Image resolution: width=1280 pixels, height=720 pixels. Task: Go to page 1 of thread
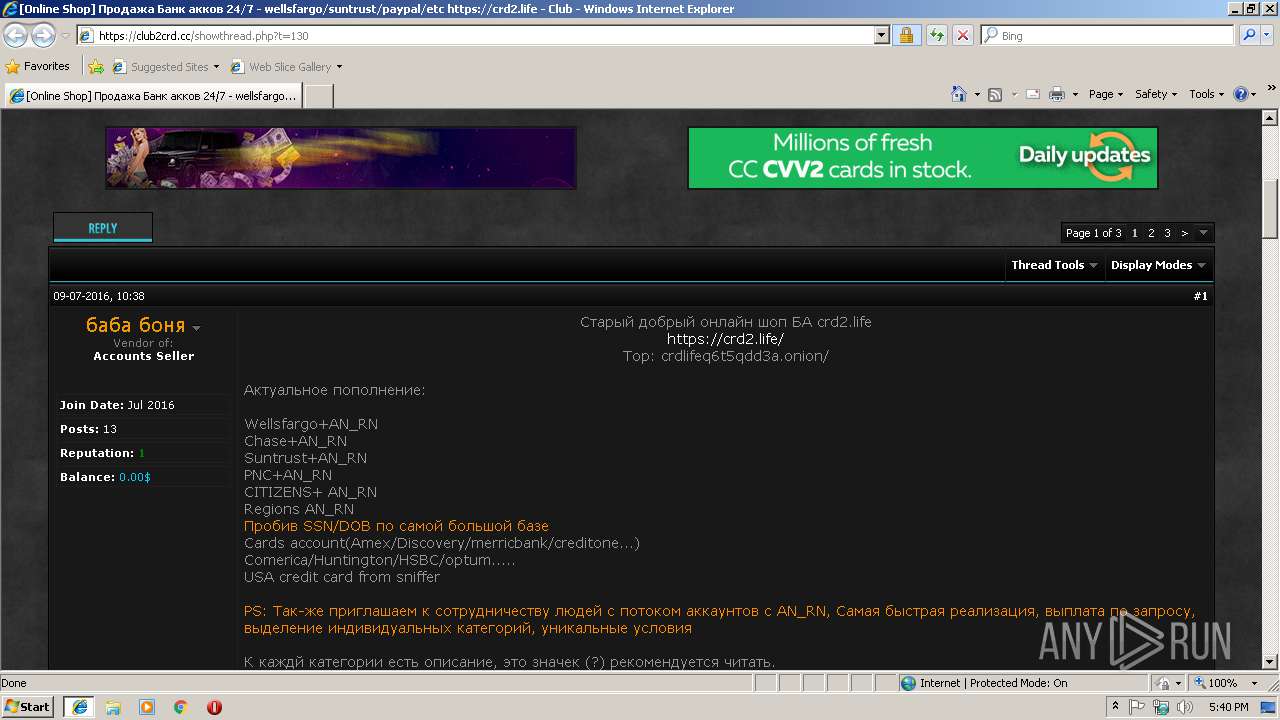click(x=1135, y=233)
